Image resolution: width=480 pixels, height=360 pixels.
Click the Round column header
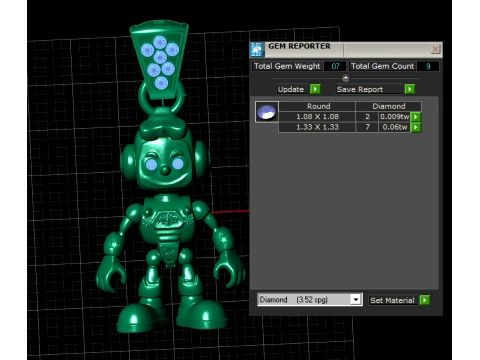click(318, 106)
